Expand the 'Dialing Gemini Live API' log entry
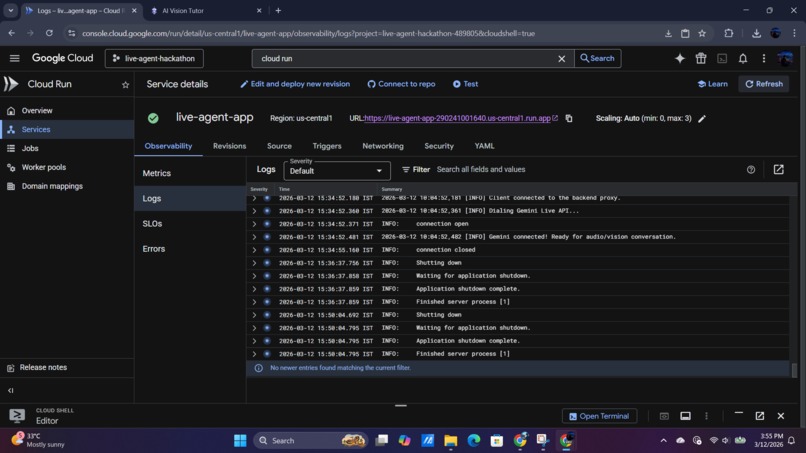 tap(254, 211)
